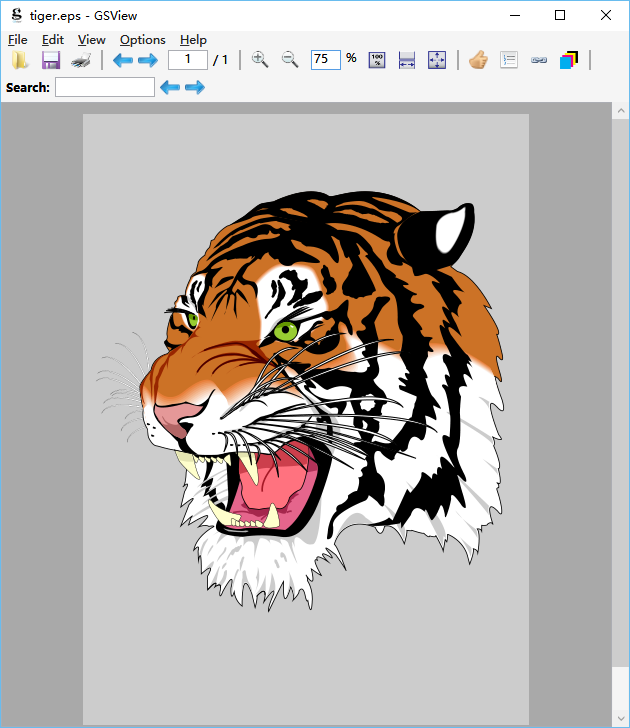
Task: Go to next page with right arrow
Action: point(148,60)
